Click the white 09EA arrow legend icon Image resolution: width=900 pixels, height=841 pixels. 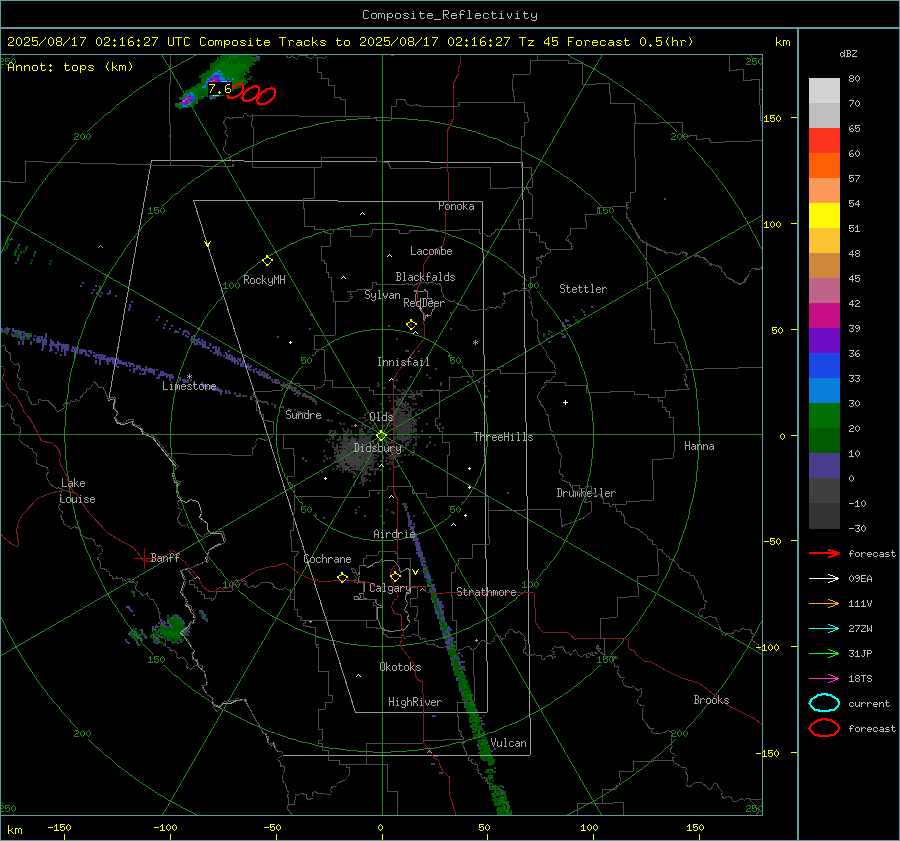(824, 578)
